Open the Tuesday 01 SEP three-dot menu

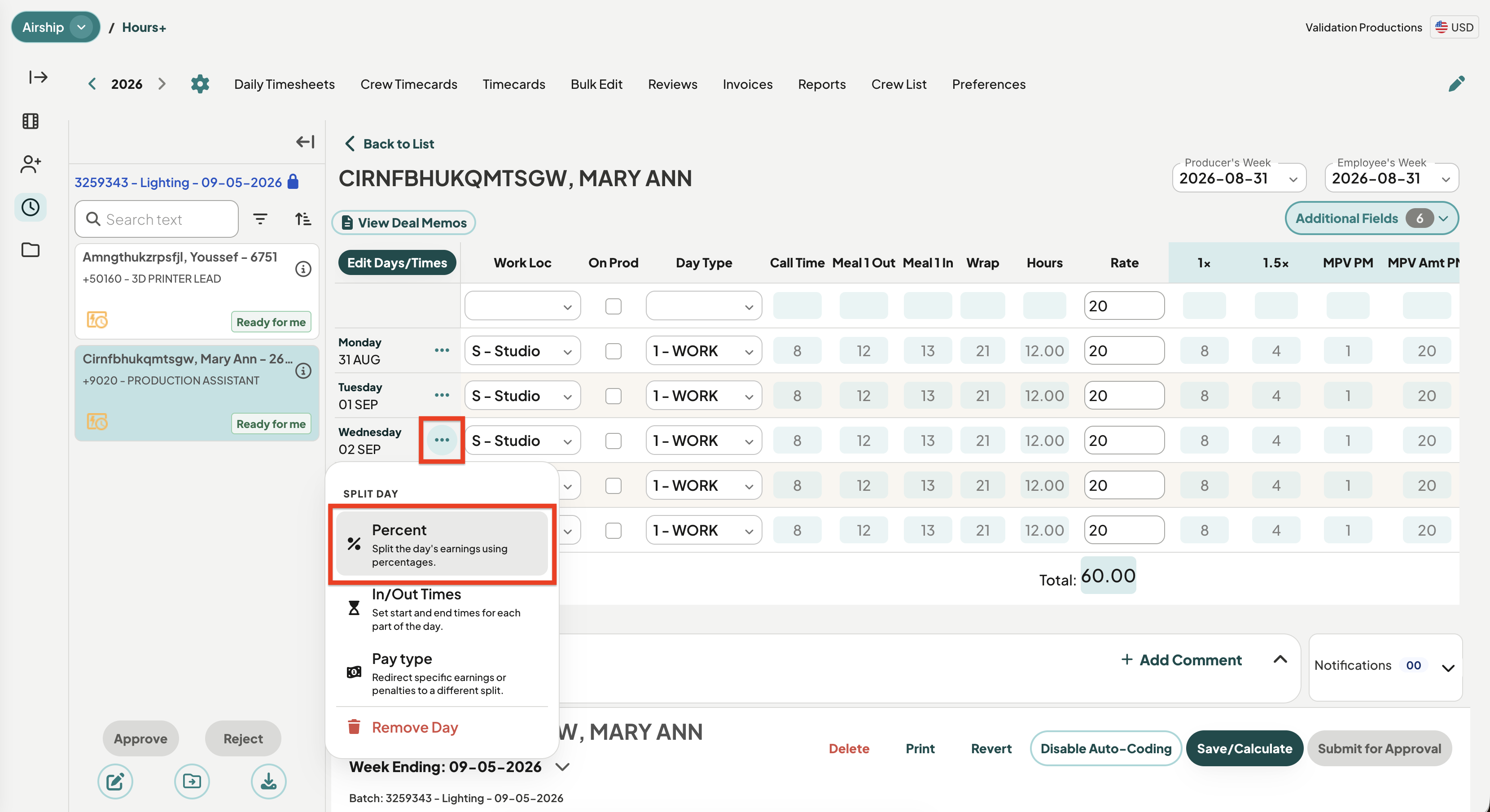pyautogui.click(x=442, y=395)
